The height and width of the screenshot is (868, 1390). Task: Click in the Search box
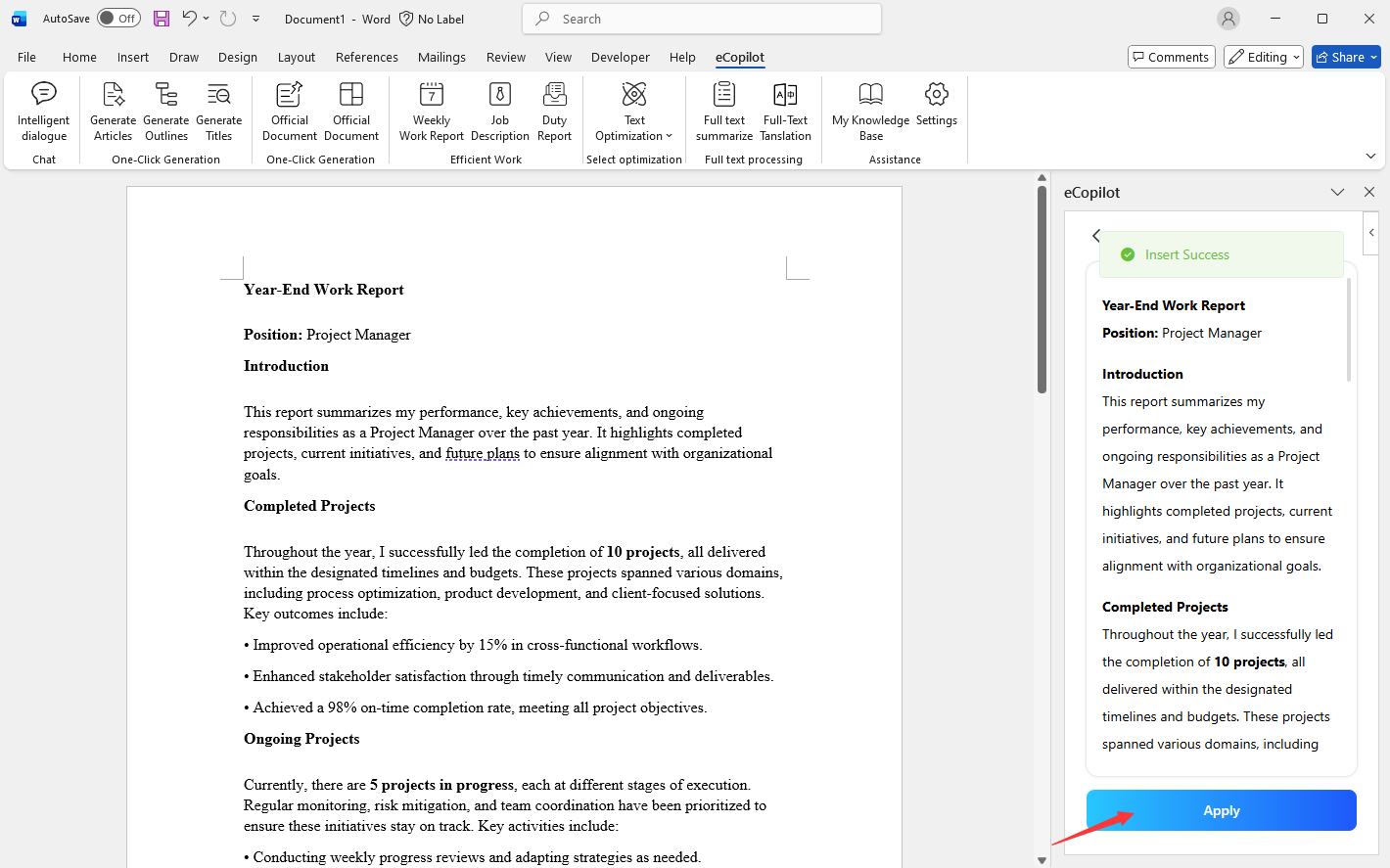coord(702,19)
